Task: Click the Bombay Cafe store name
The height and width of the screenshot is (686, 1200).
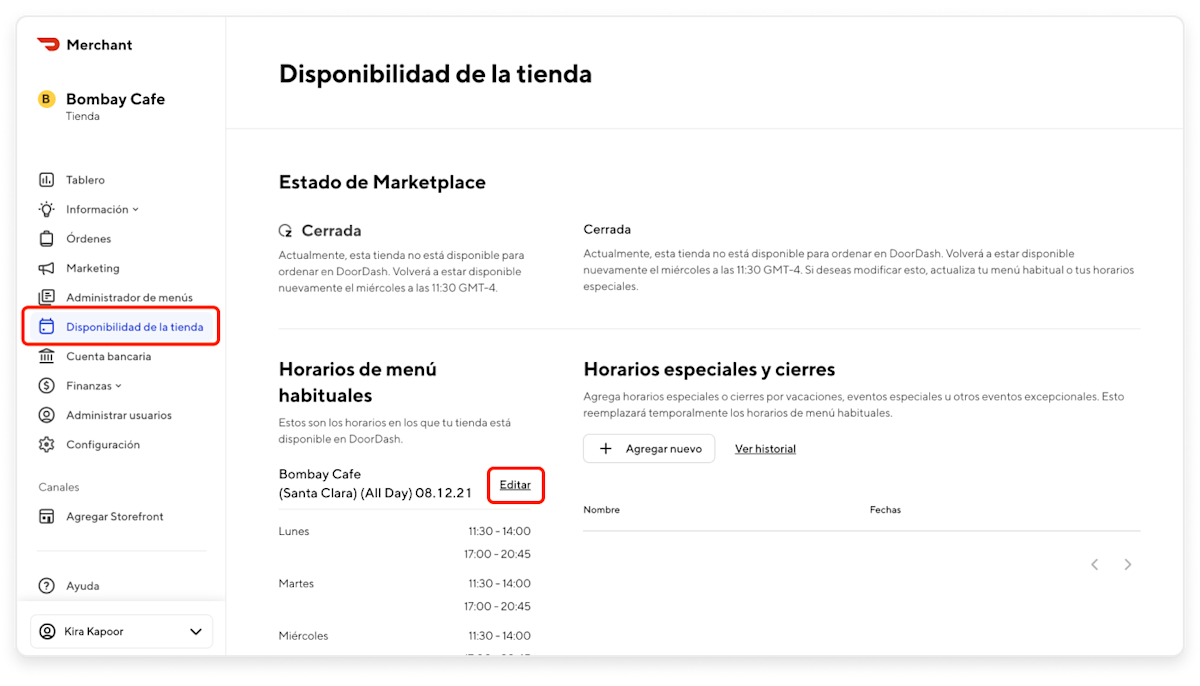Action: (115, 99)
